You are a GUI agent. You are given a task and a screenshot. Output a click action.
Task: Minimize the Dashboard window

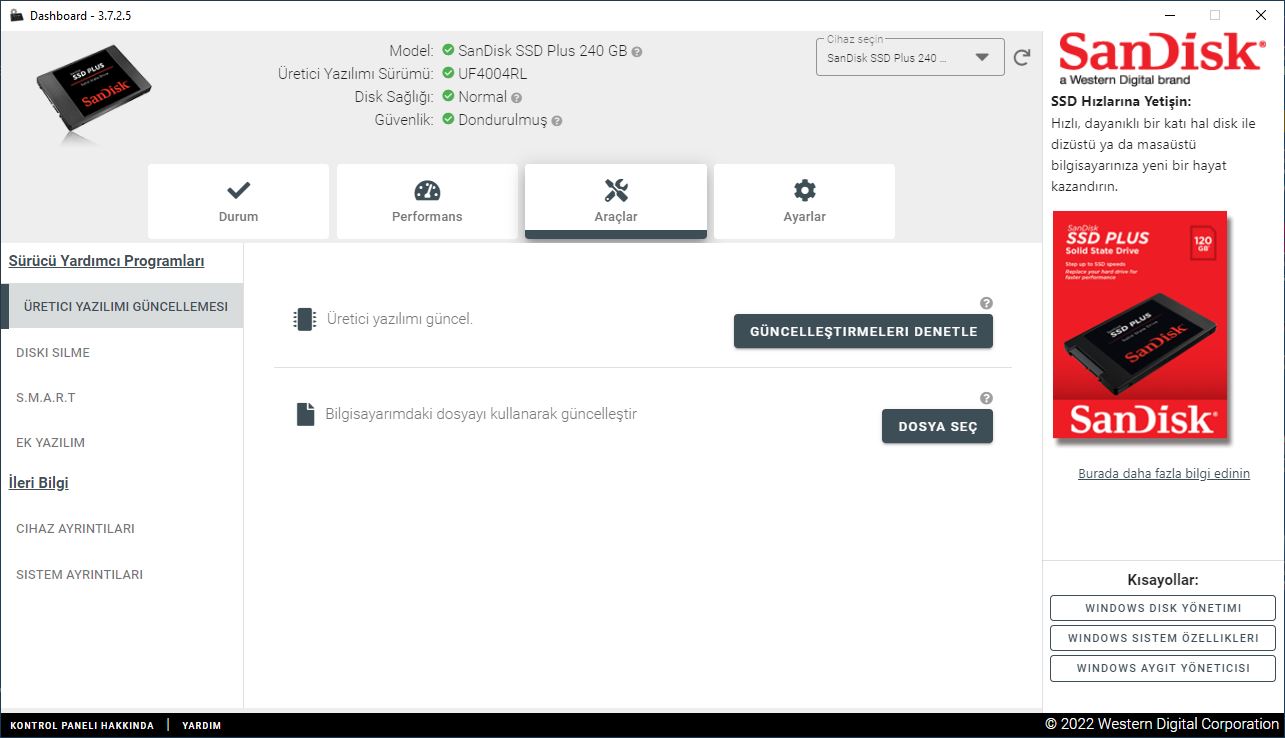click(x=1169, y=15)
